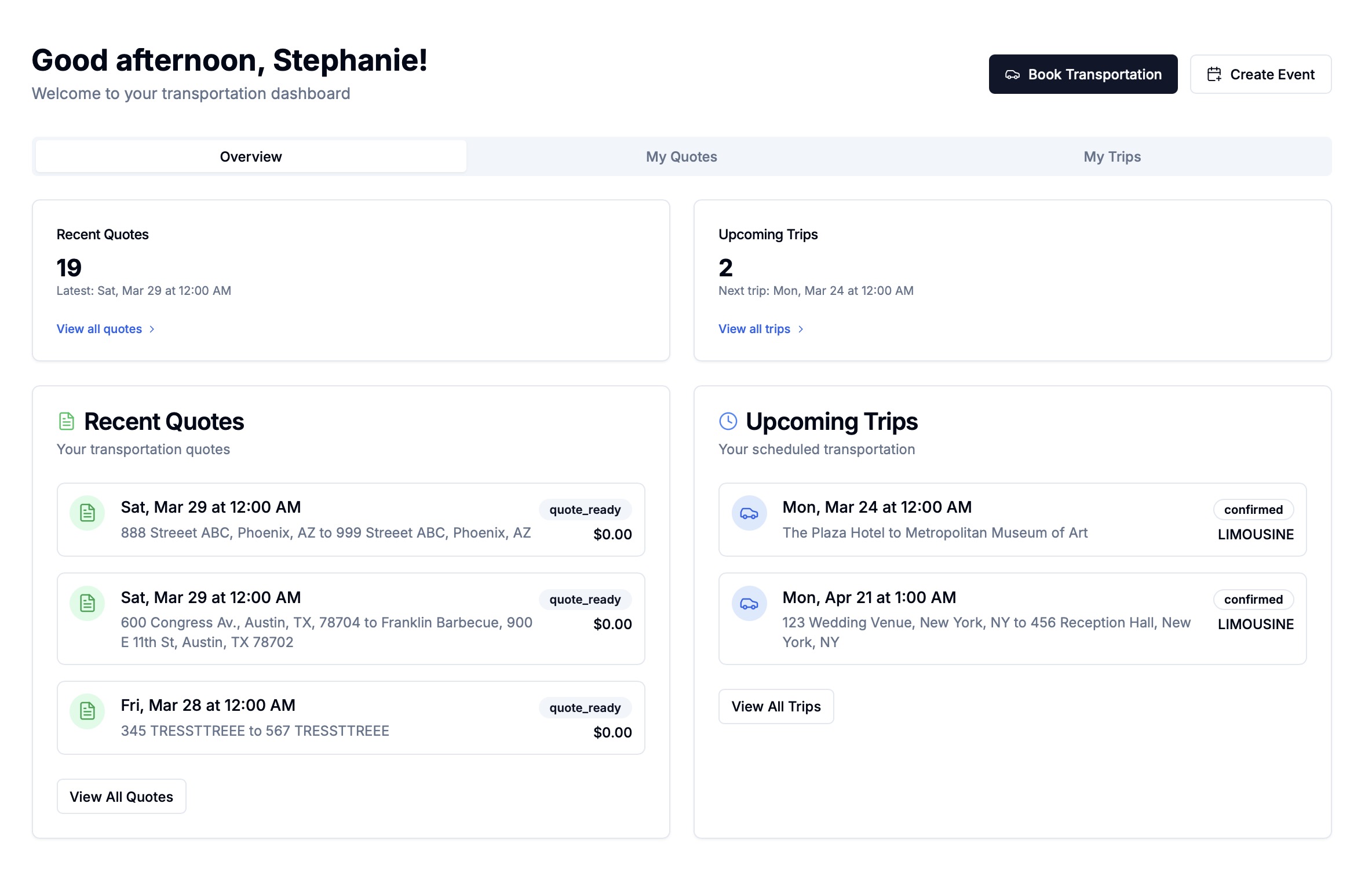
Task: Click the confirmed badge on the Plaza Hotel trip
Action: [1253, 509]
